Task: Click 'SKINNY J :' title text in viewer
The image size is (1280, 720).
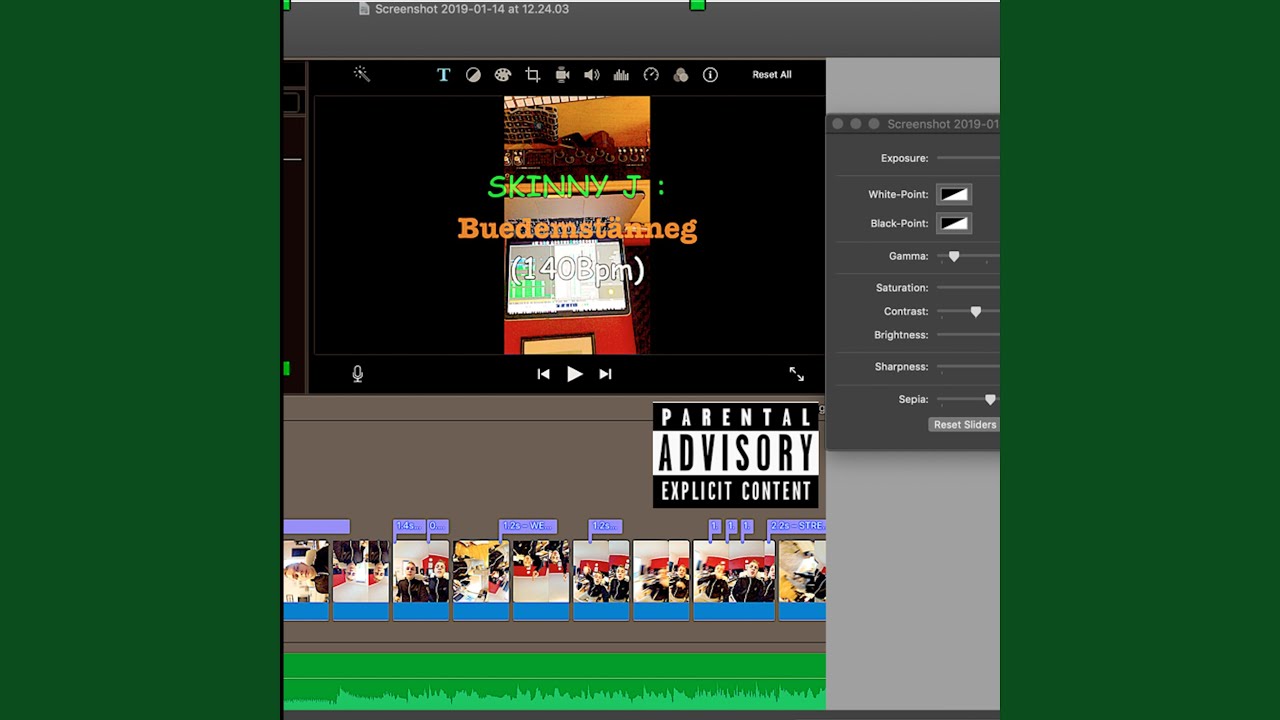Action: 576,187
